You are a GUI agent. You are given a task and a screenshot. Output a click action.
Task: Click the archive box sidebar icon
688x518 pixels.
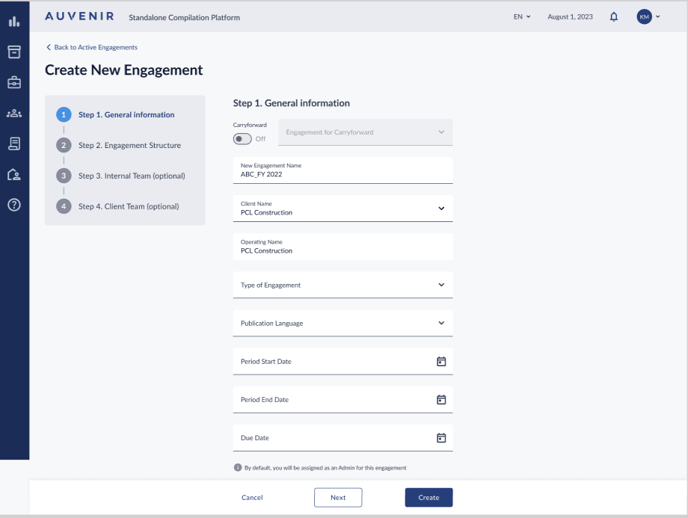tap(14, 52)
